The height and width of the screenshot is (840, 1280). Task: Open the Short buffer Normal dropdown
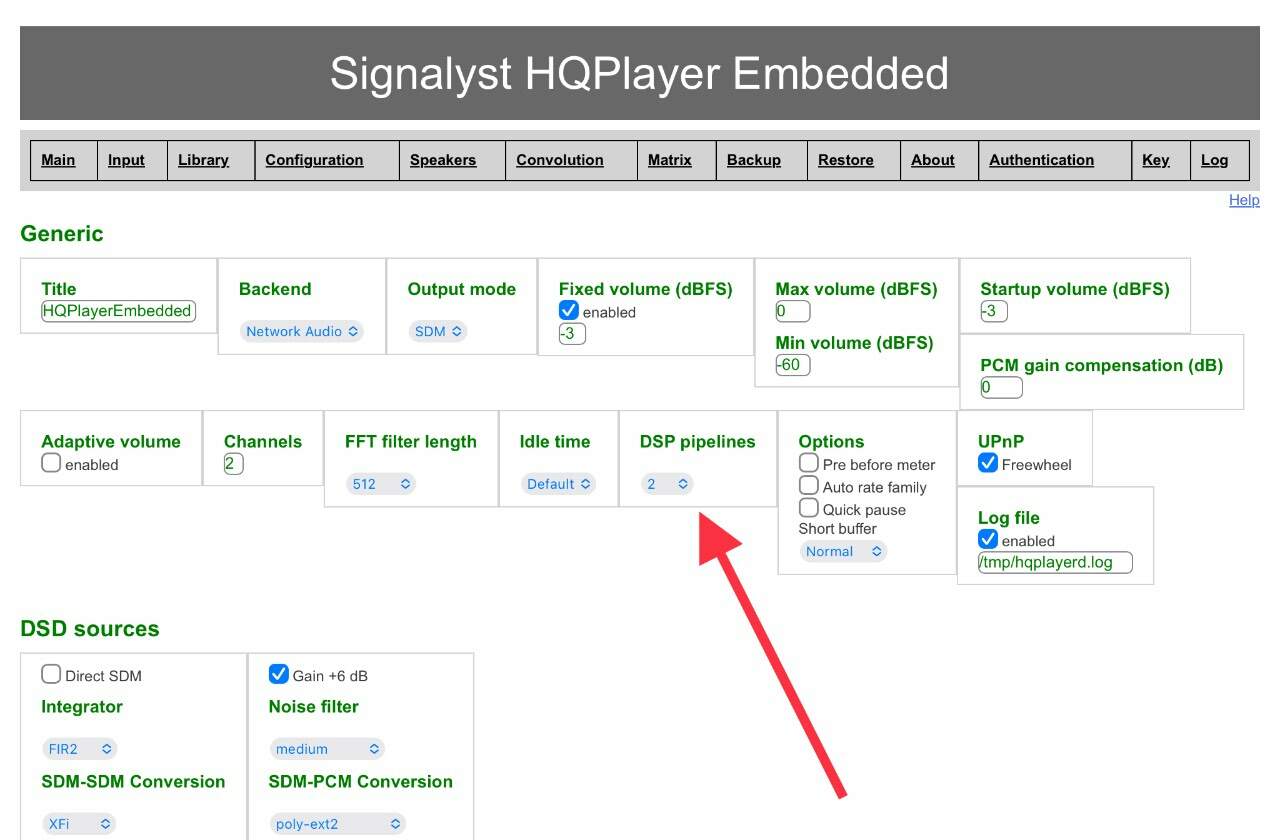point(843,551)
